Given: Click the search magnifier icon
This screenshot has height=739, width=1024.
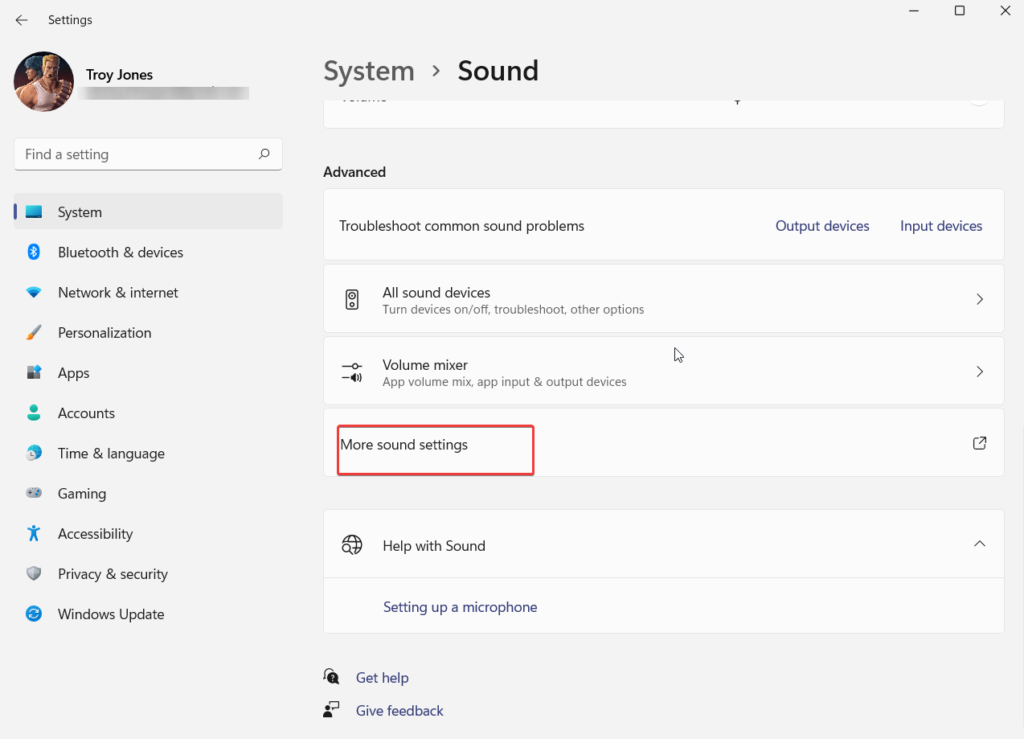Looking at the screenshot, I should pyautogui.click(x=264, y=154).
